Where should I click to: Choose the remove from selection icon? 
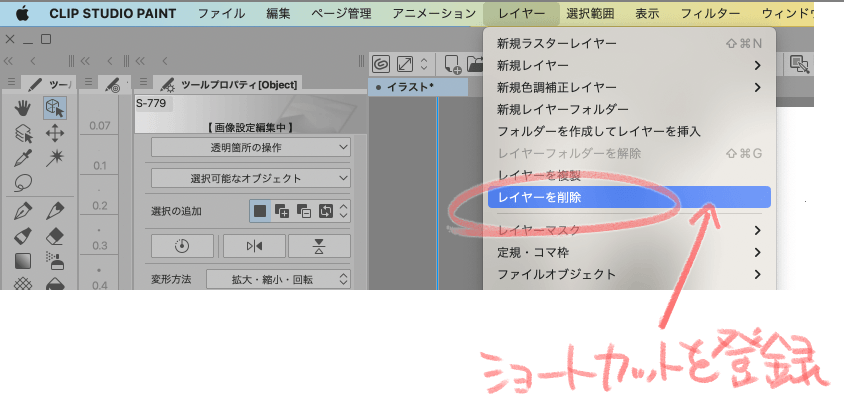pos(304,212)
